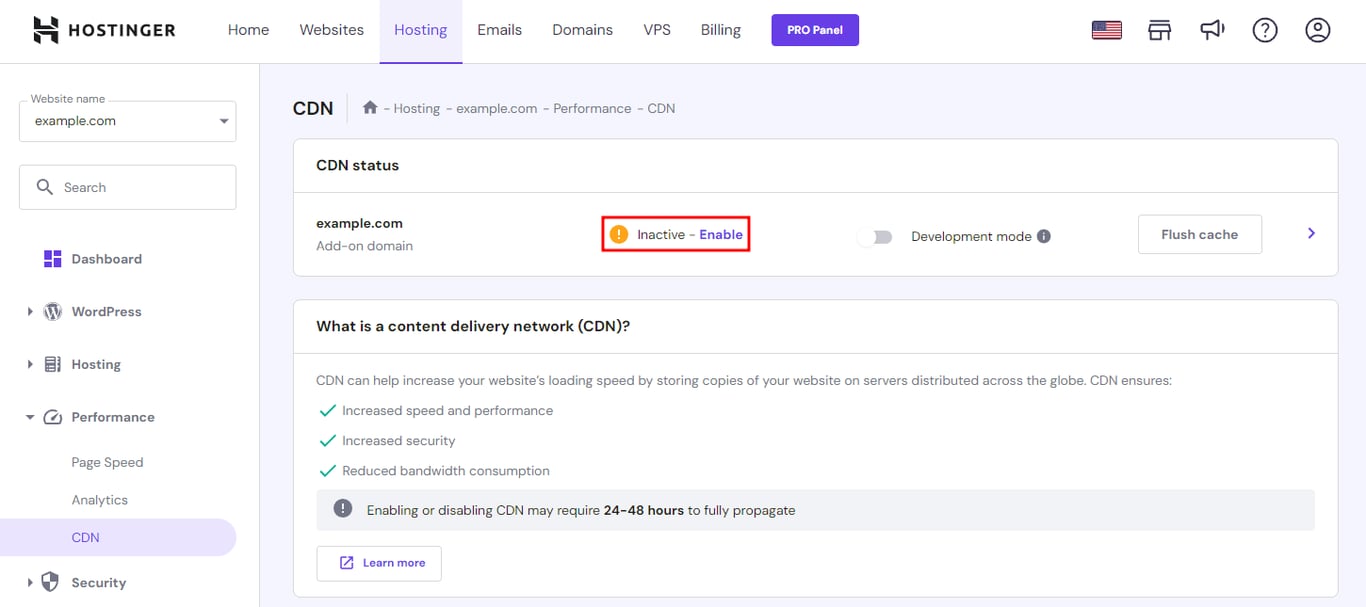Click the Development mode info tooltip icon
Image resolution: width=1366 pixels, height=607 pixels.
pos(1044,236)
